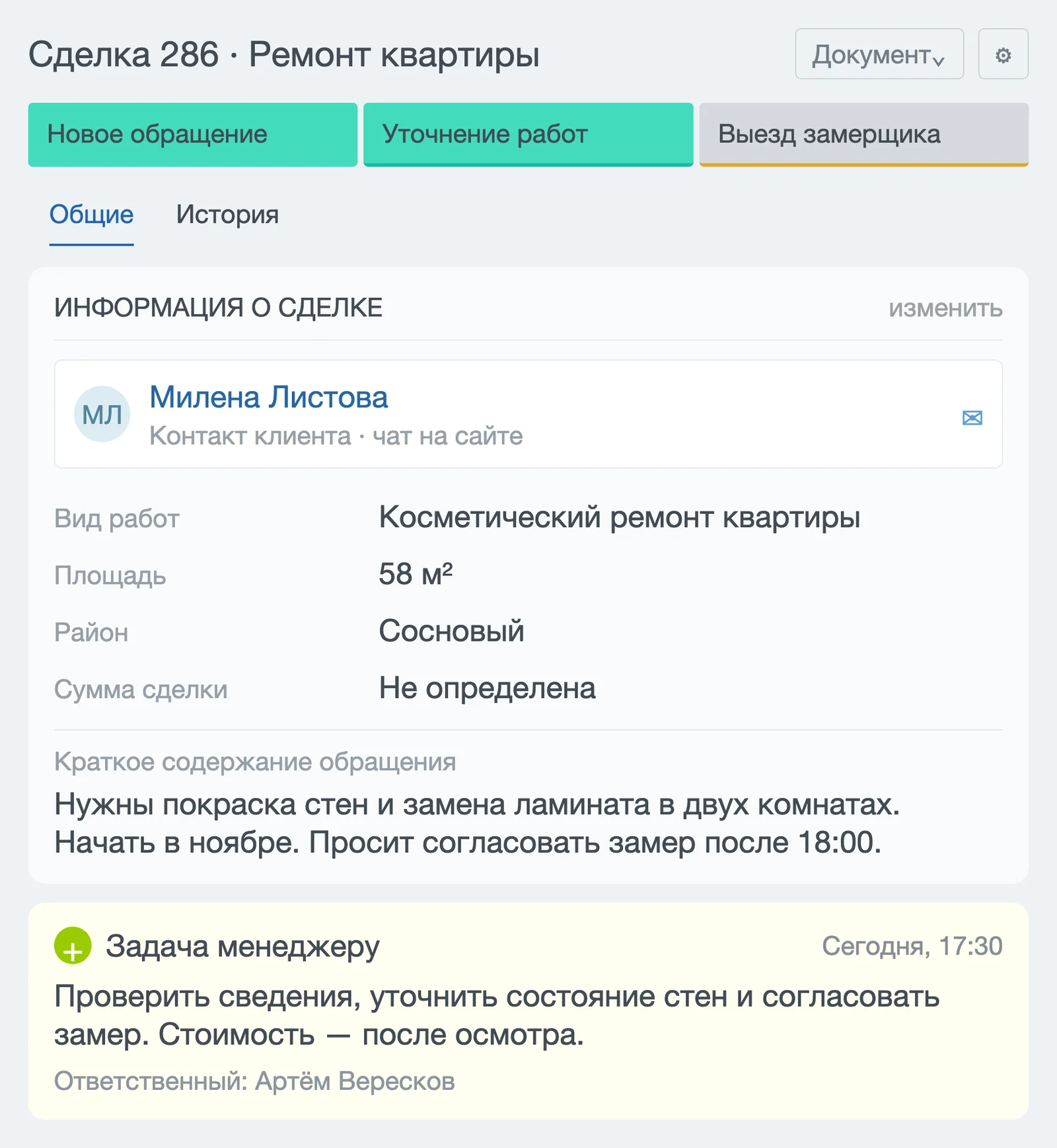This screenshot has width=1057, height=1148.
Task: Click the ИНФОРМАЦИЯ О СДЕЛКЕ heading
Action: (218, 308)
